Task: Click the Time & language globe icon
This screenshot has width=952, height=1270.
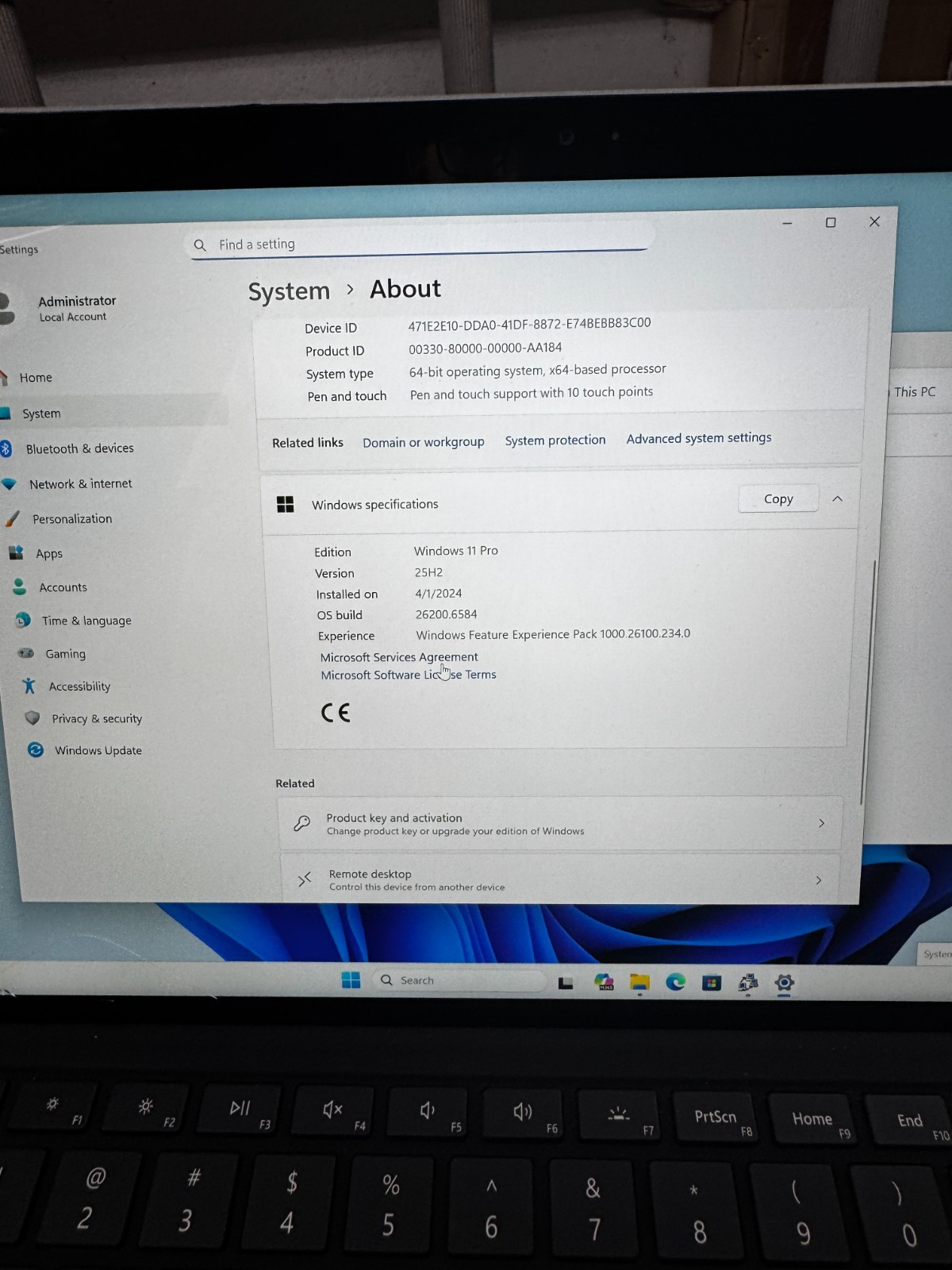Action: (23, 620)
